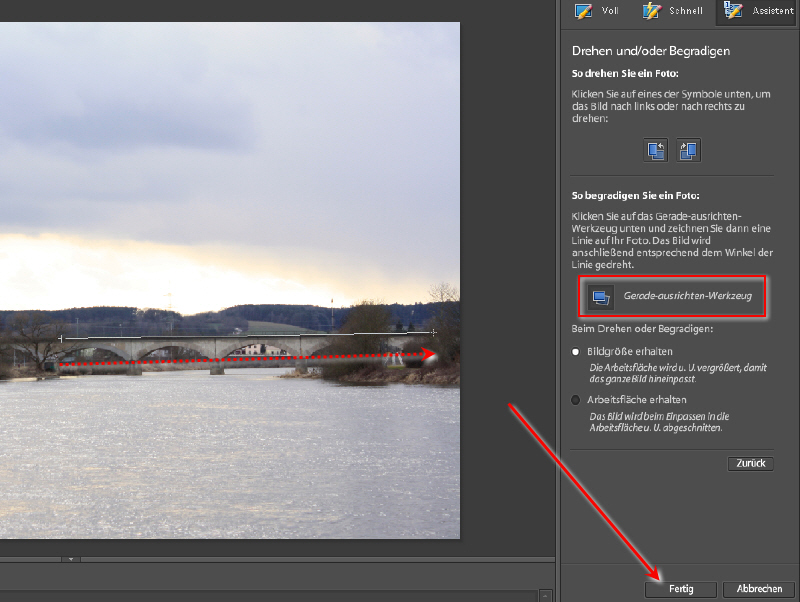Rotate the photo left with the rotate icon
Image resolution: width=800 pixels, height=602 pixels.
[657, 150]
